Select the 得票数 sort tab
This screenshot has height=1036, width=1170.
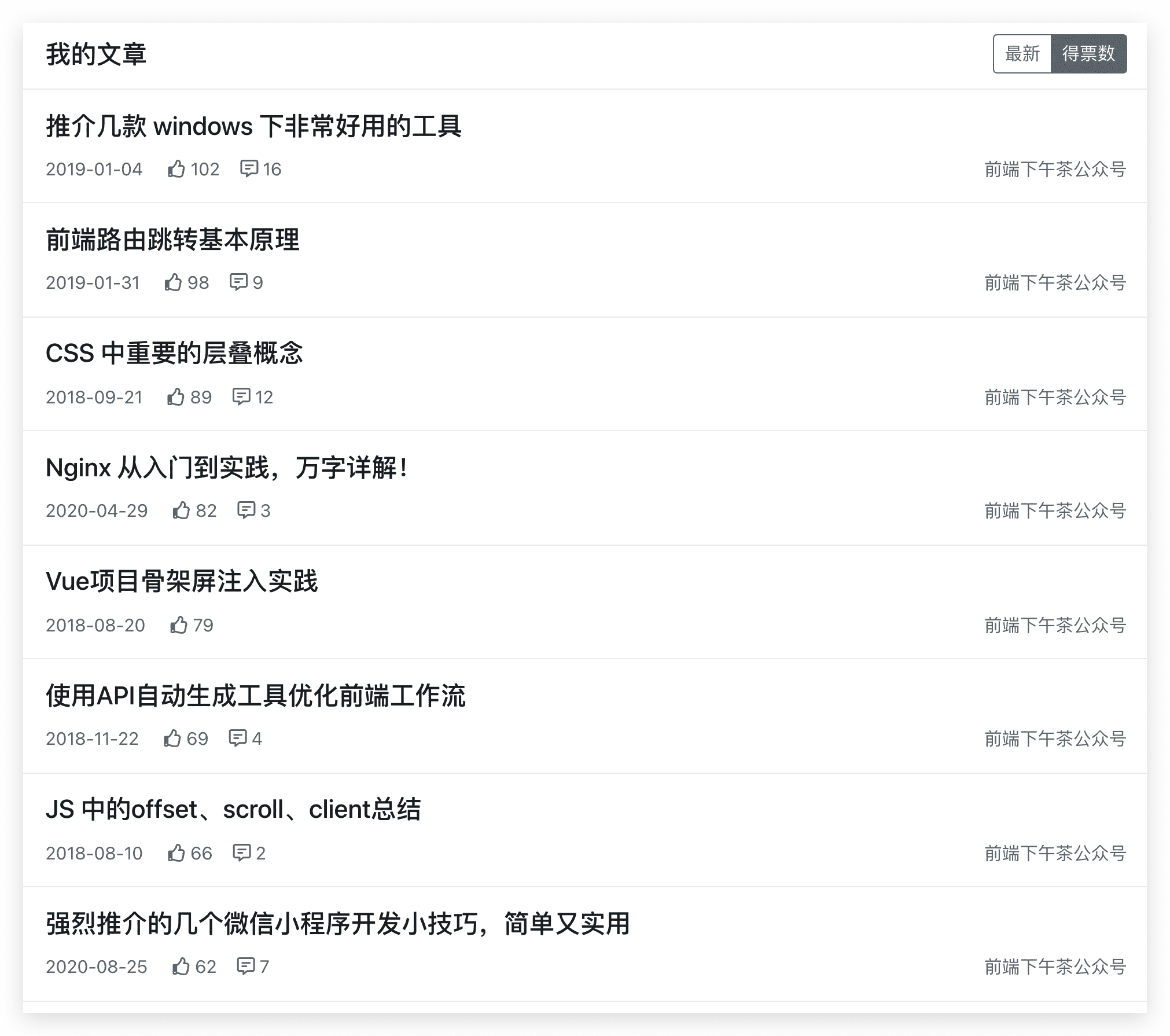(x=1088, y=54)
